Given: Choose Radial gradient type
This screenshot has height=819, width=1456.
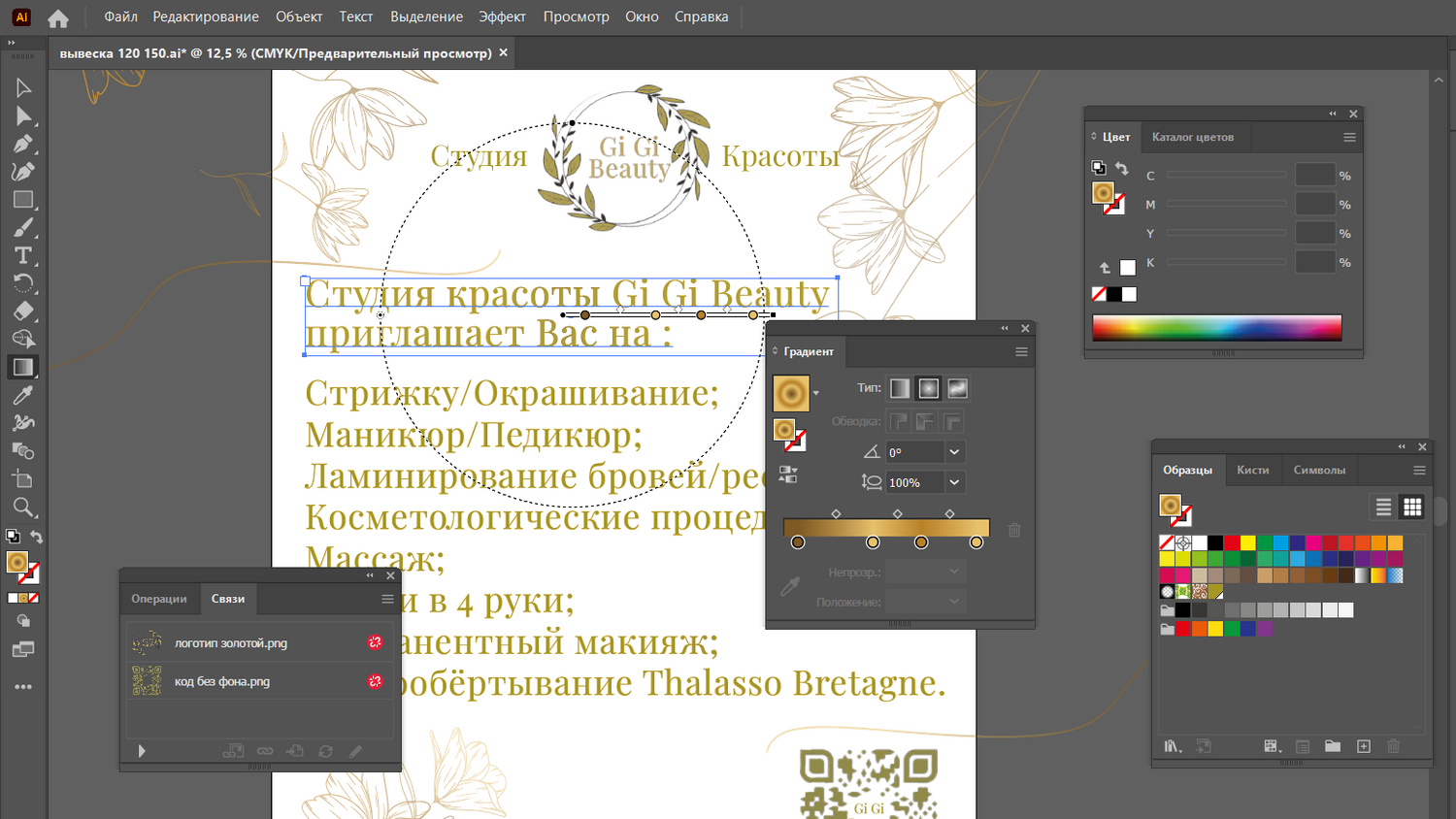Looking at the screenshot, I should click(929, 388).
